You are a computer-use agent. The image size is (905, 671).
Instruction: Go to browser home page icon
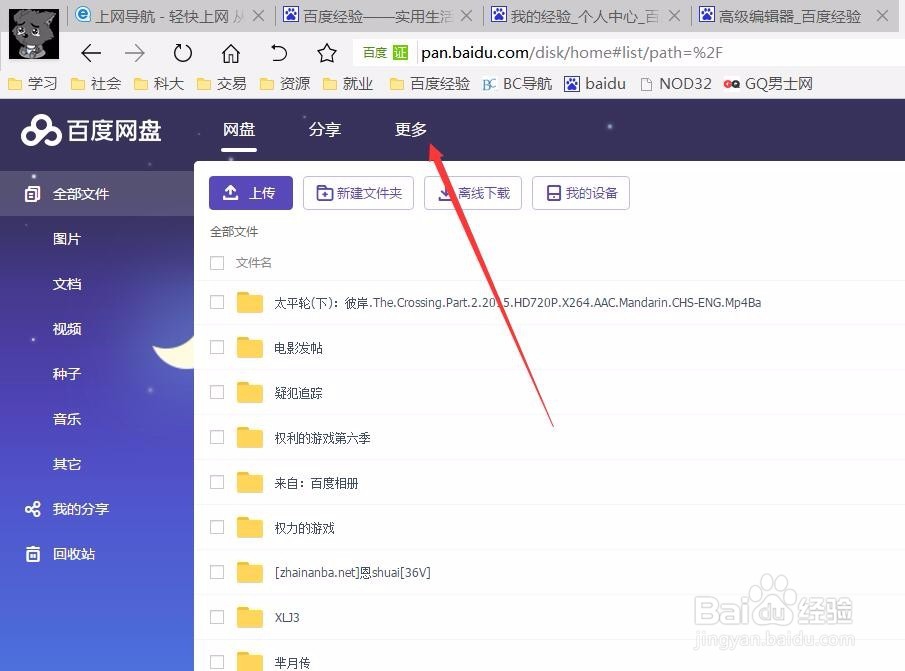click(x=231, y=53)
